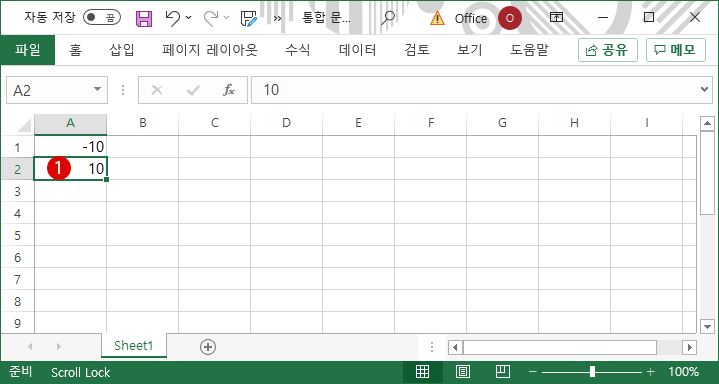Screen dimensions: 719x384
Task: Click the search magnifier icon
Action: coord(388,18)
